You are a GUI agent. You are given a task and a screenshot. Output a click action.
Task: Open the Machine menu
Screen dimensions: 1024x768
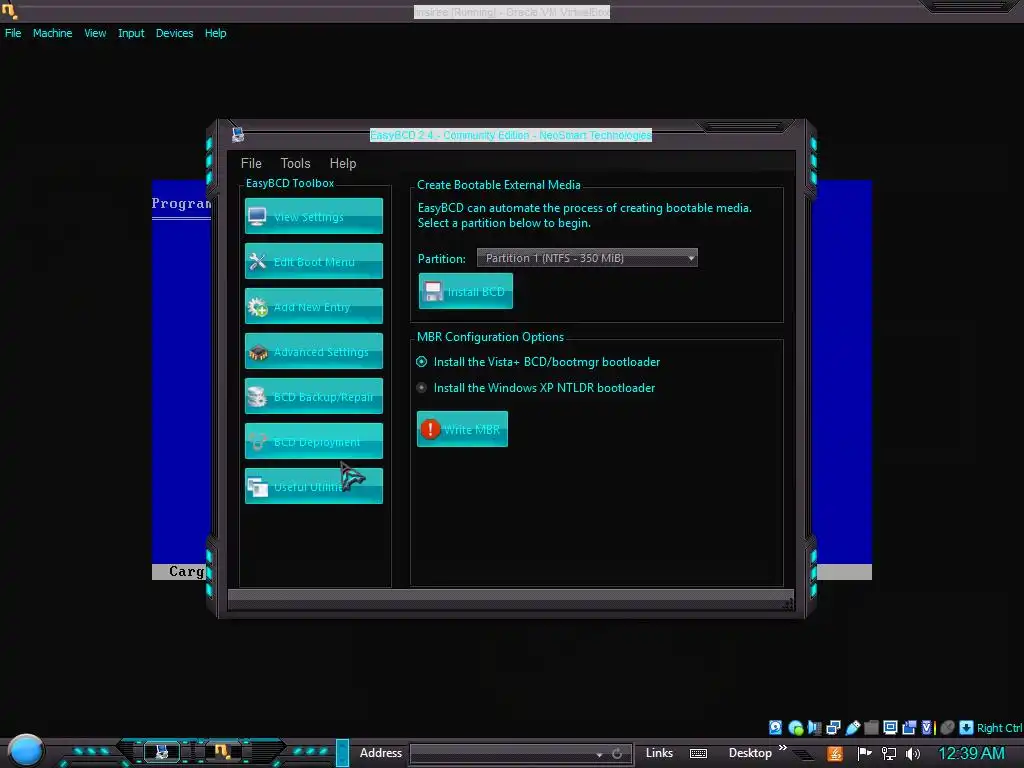point(52,33)
